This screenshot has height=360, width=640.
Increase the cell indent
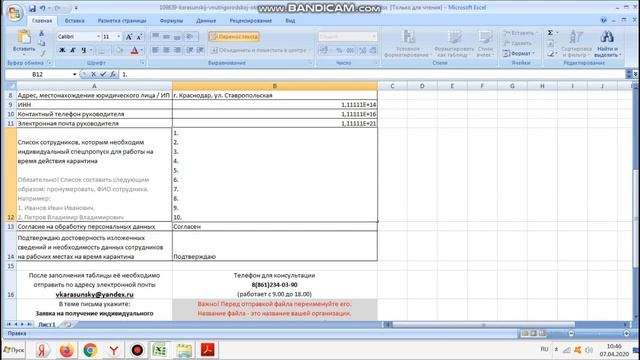200,50
